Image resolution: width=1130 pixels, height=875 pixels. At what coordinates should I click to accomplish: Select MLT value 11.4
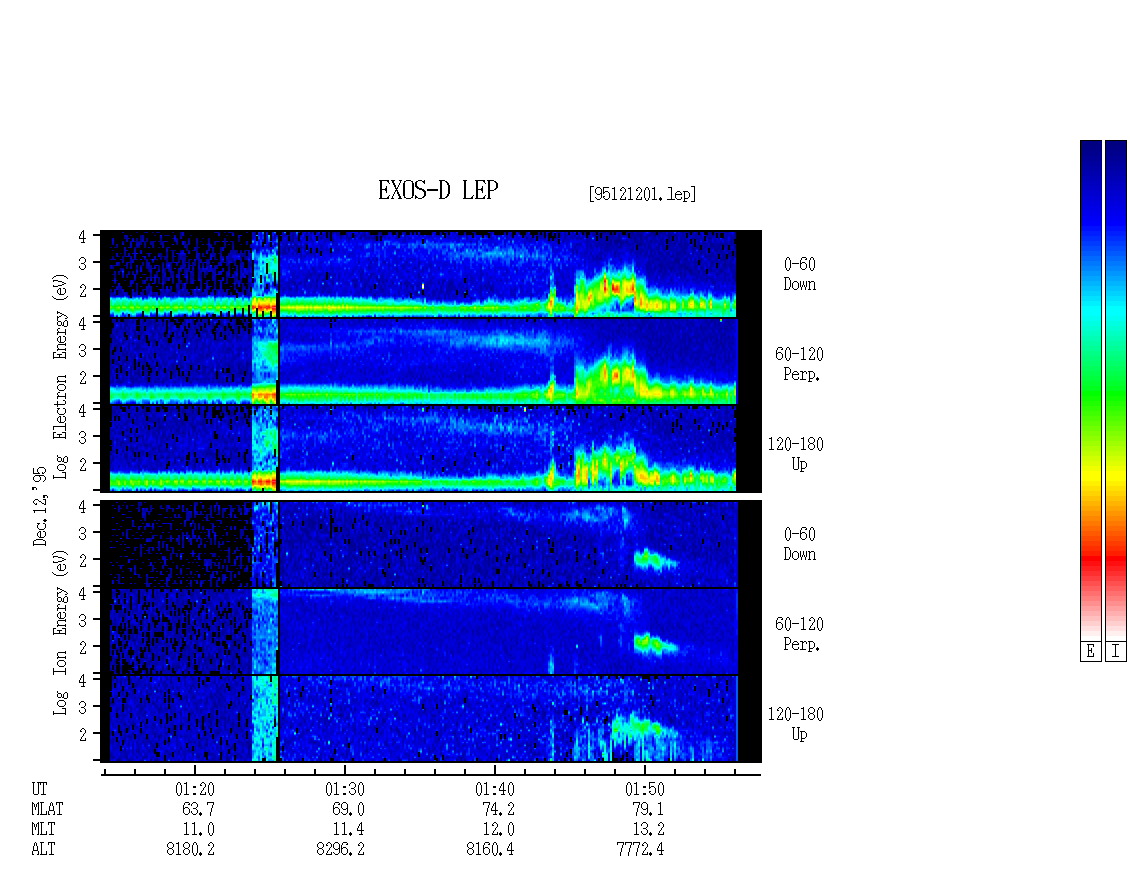(x=348, y=829)
